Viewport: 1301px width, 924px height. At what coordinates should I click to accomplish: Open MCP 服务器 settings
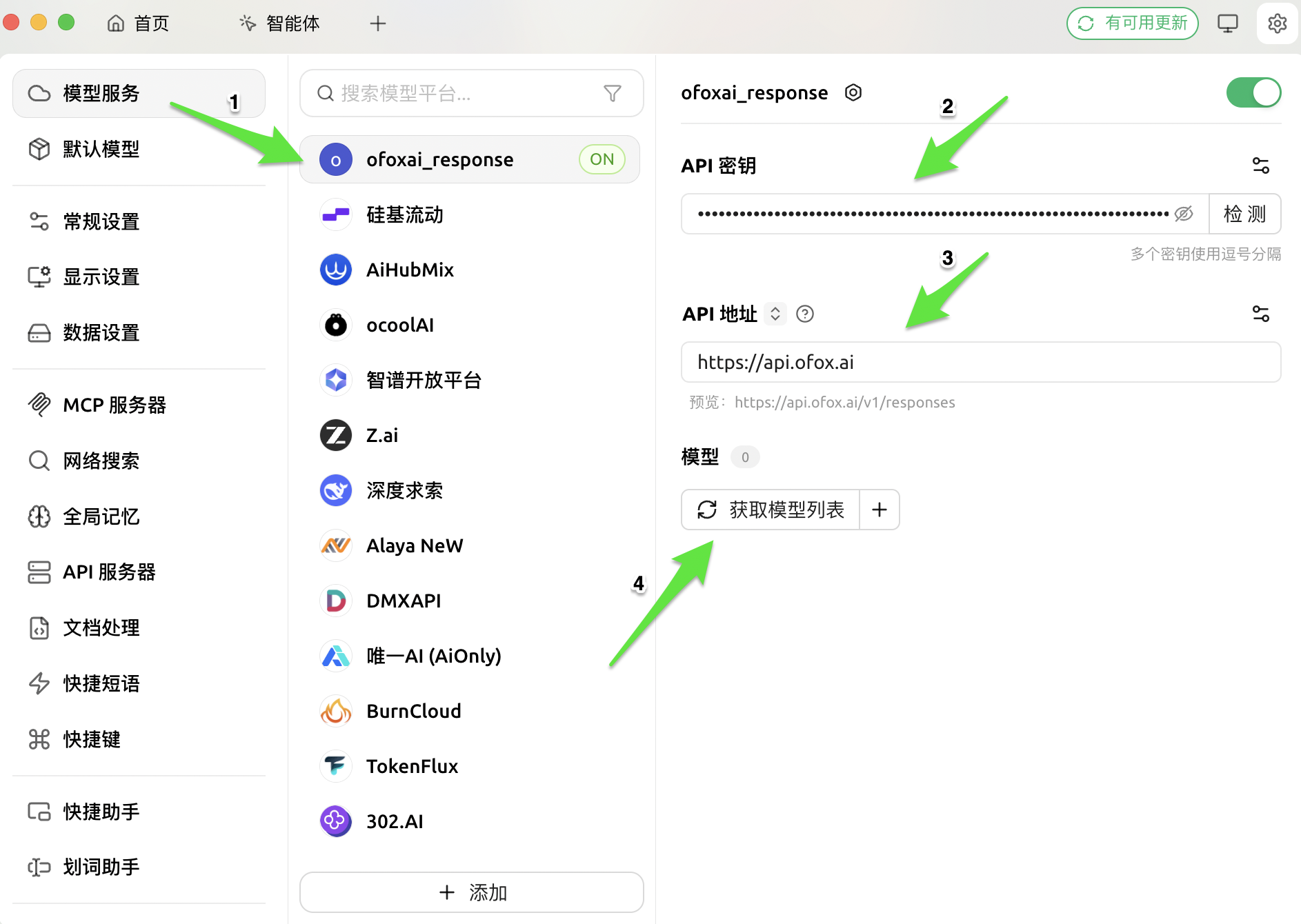(139, 405)
